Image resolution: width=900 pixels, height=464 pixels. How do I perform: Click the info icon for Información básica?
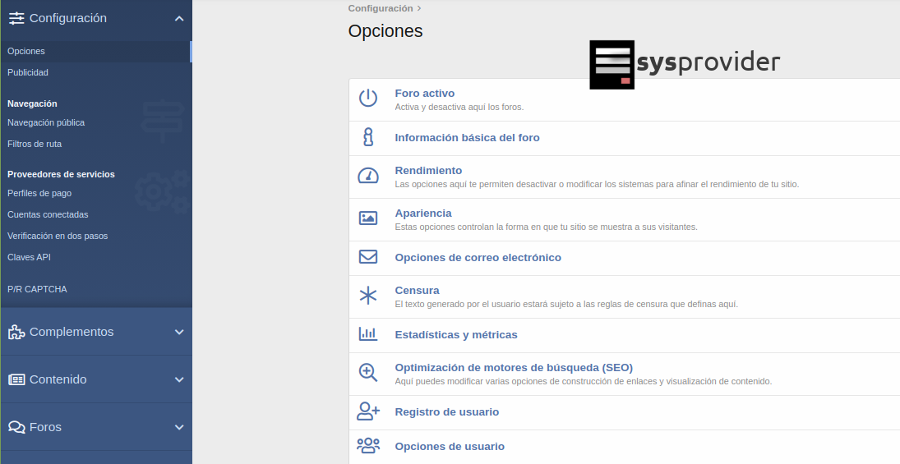pos(368,137)
